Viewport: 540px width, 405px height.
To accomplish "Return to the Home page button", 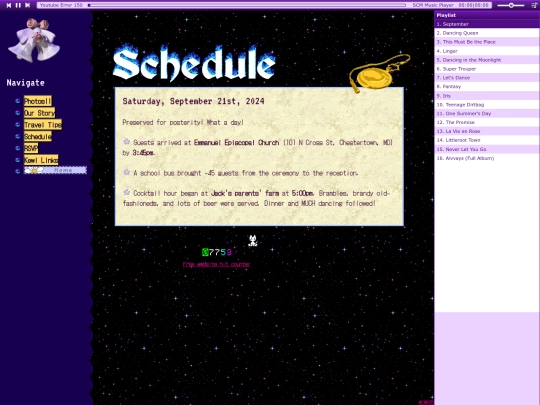I will coord(55,170).
